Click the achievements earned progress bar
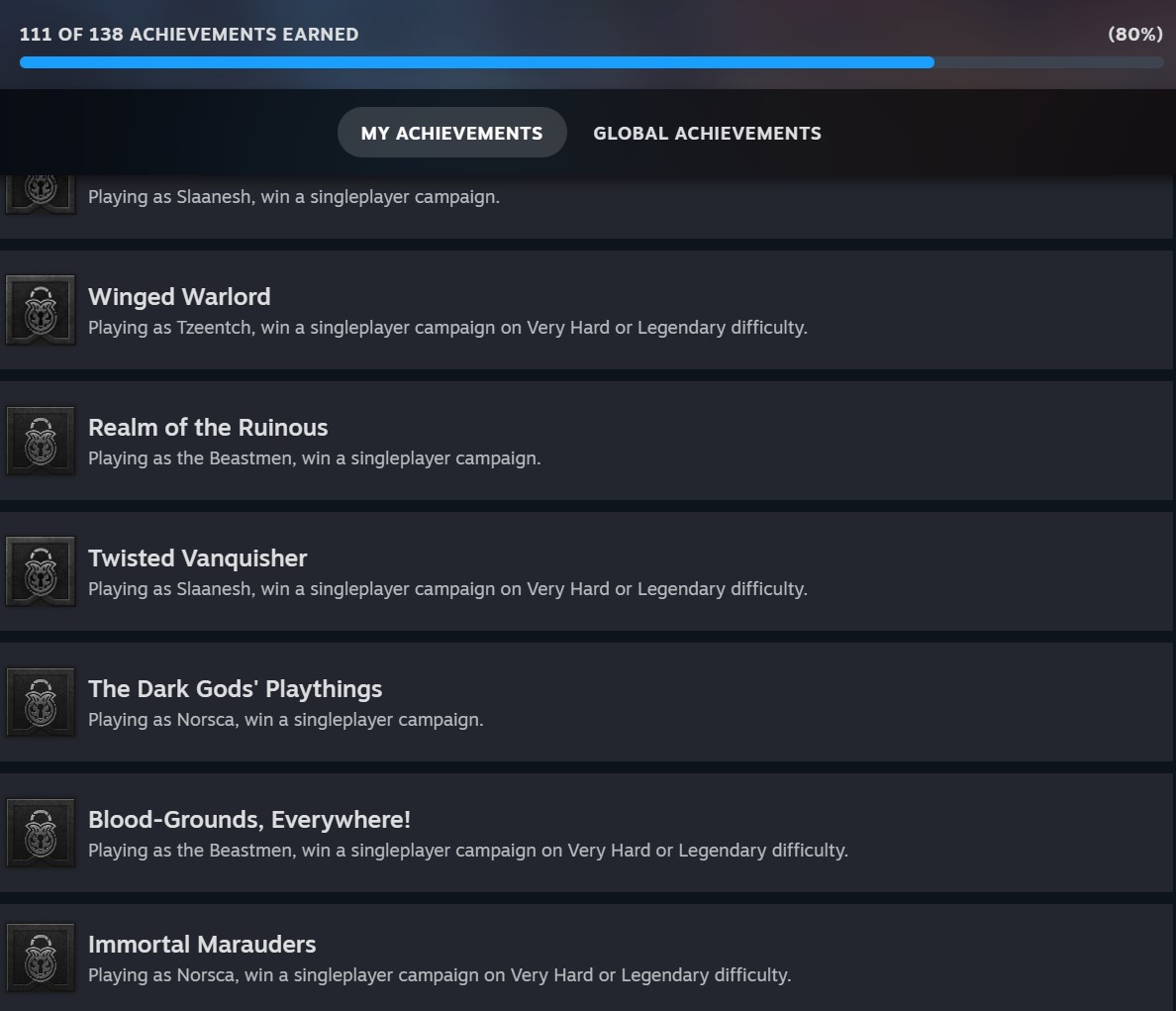Screen dimensions: 1176x1011 pos(592,62)
